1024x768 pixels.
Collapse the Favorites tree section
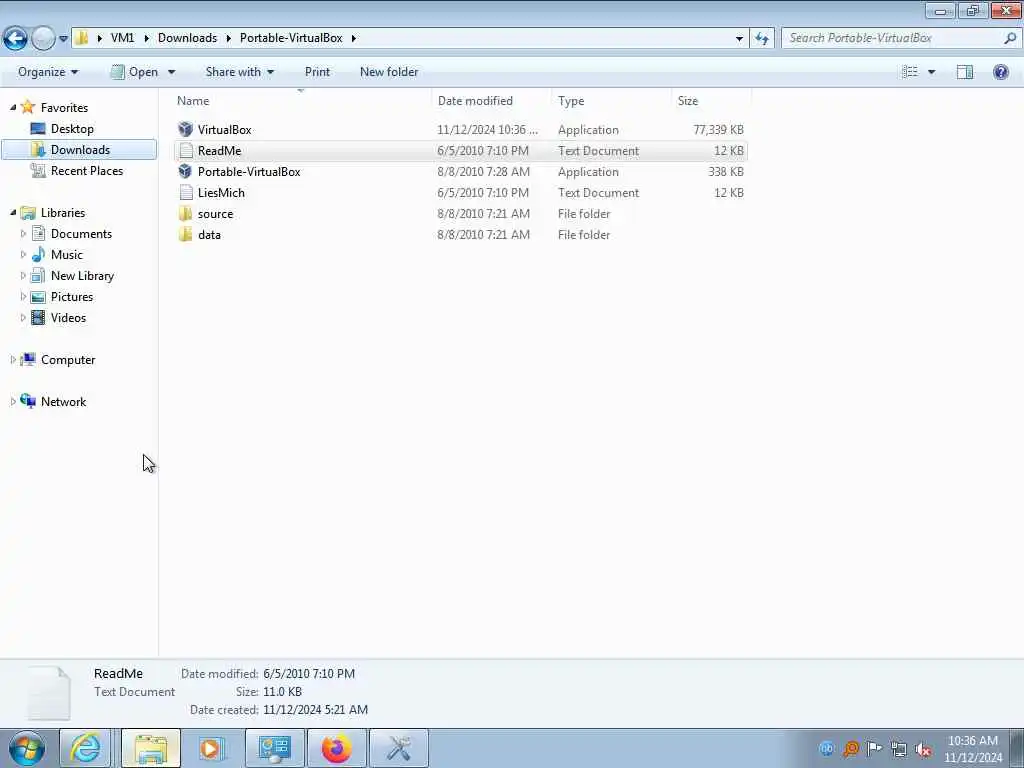pyautogui.click(x=12, y=107)
